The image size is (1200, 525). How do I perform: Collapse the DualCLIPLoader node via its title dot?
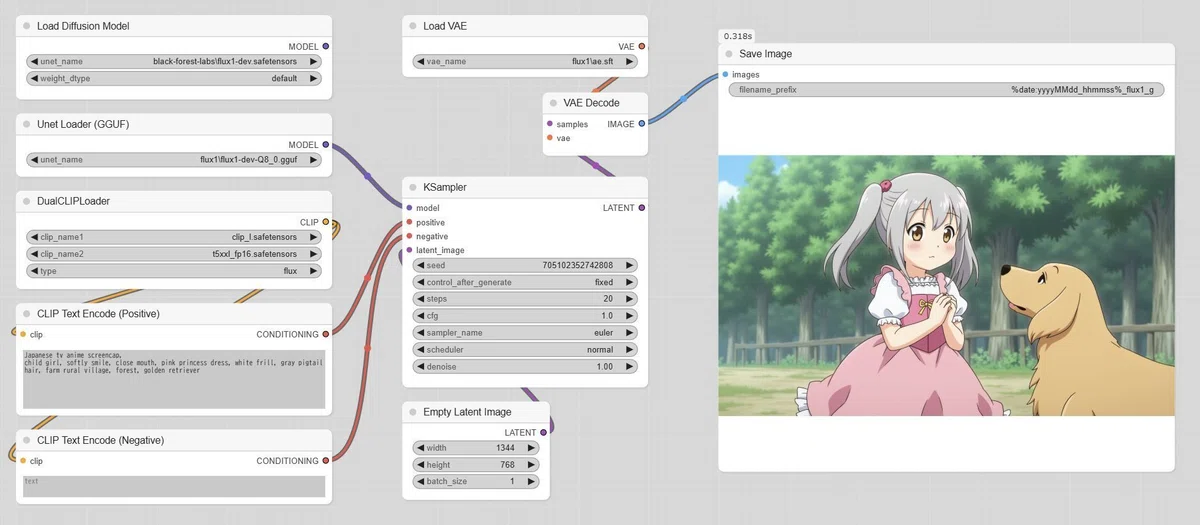pos(27,201)
